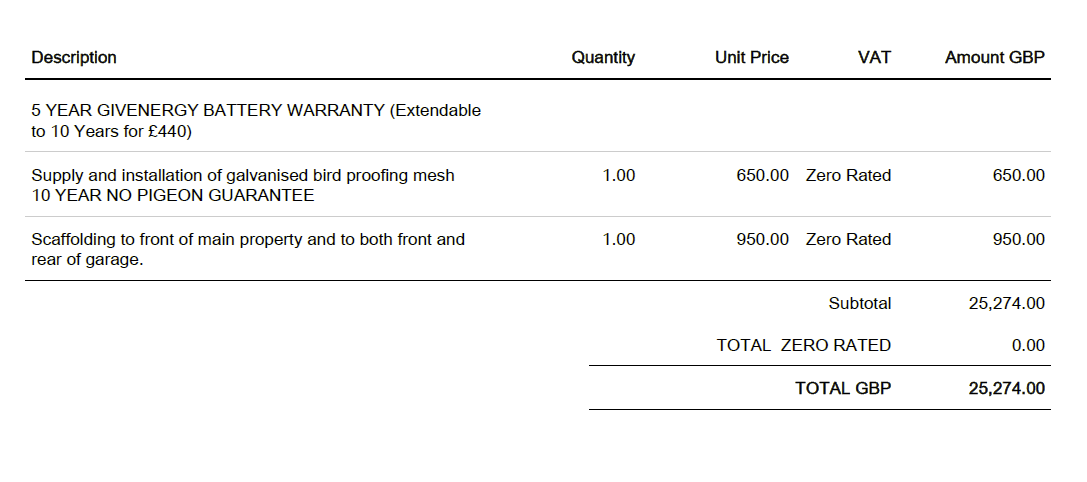1087x482 pixels.
Task: Click the TOTAL ZERO RATED label
Action: coord(803,346)
